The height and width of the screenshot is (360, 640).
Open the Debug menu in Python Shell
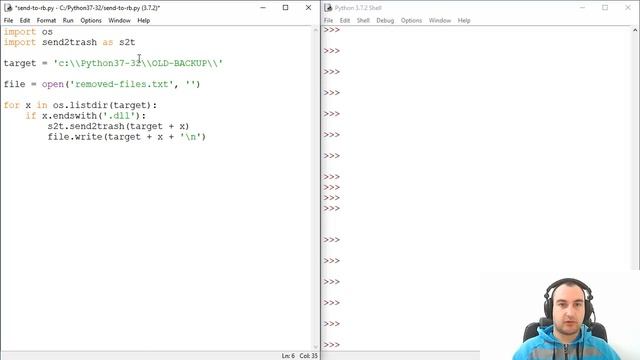coord(385,20)
